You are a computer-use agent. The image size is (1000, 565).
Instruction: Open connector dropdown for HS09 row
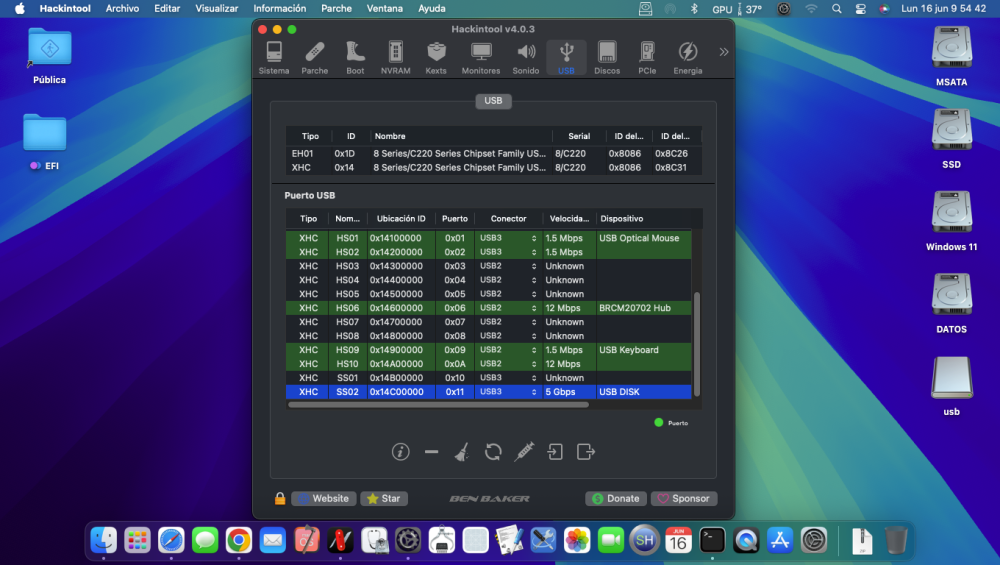point(508,350)
